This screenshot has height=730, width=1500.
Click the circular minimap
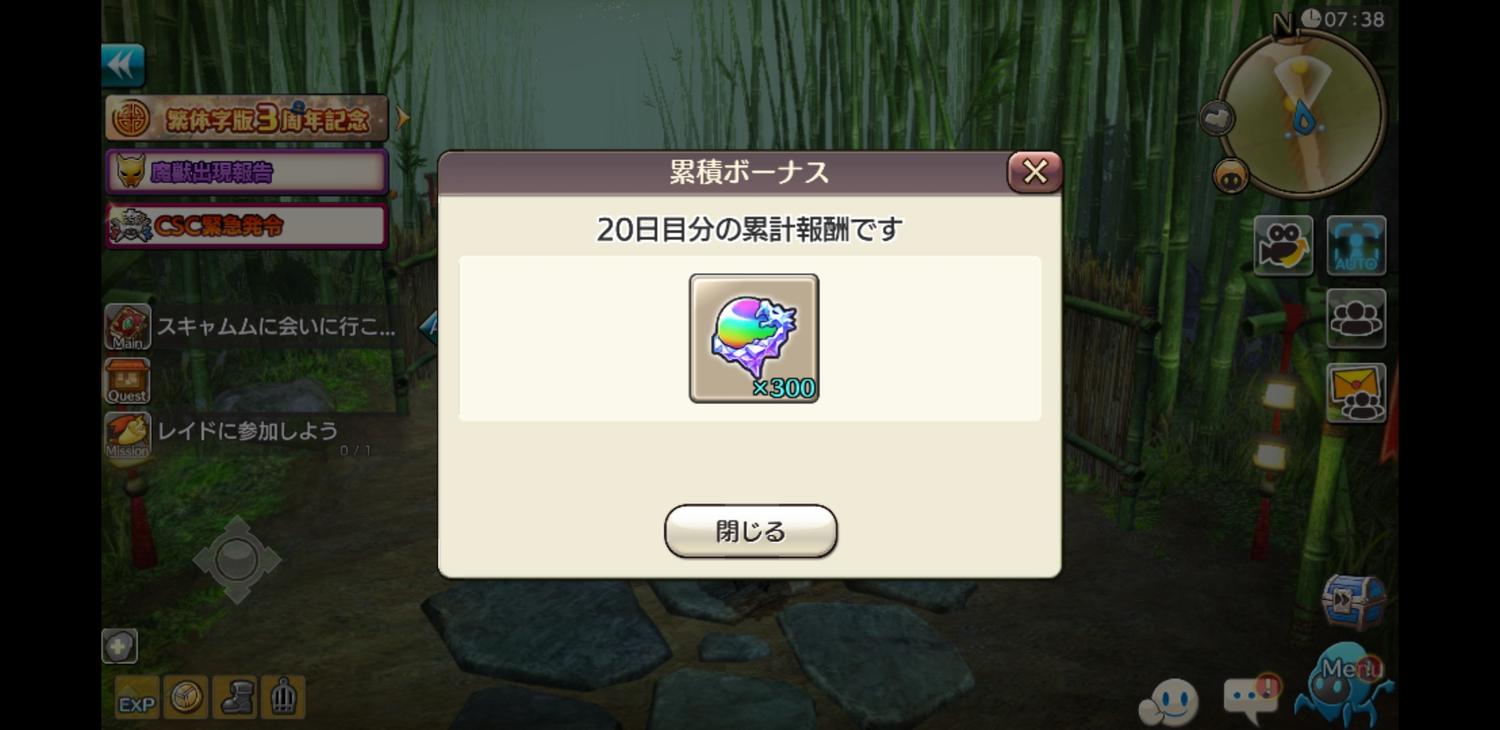[x=1303, y=115]
